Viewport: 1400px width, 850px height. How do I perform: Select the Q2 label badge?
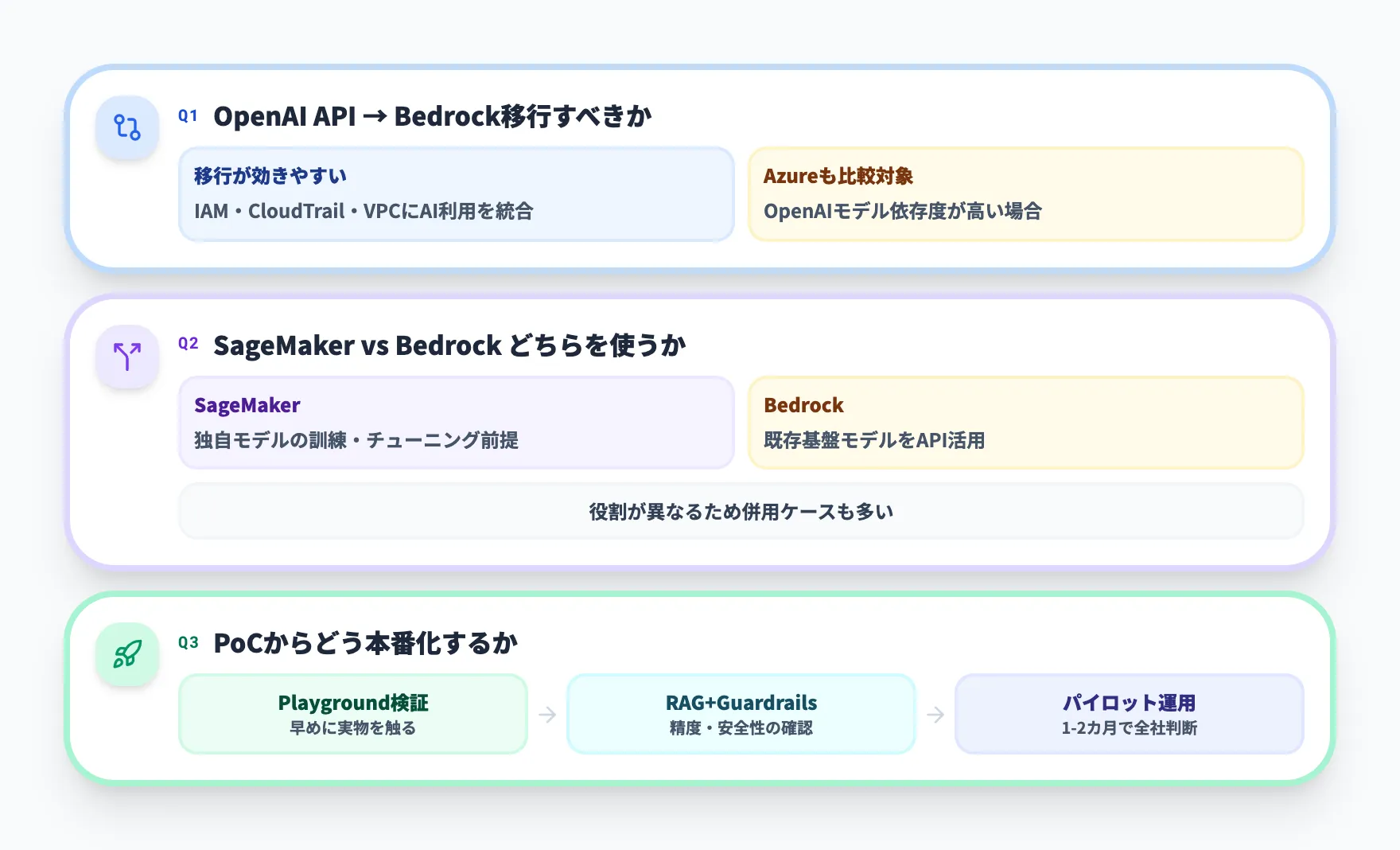[188, 342]
